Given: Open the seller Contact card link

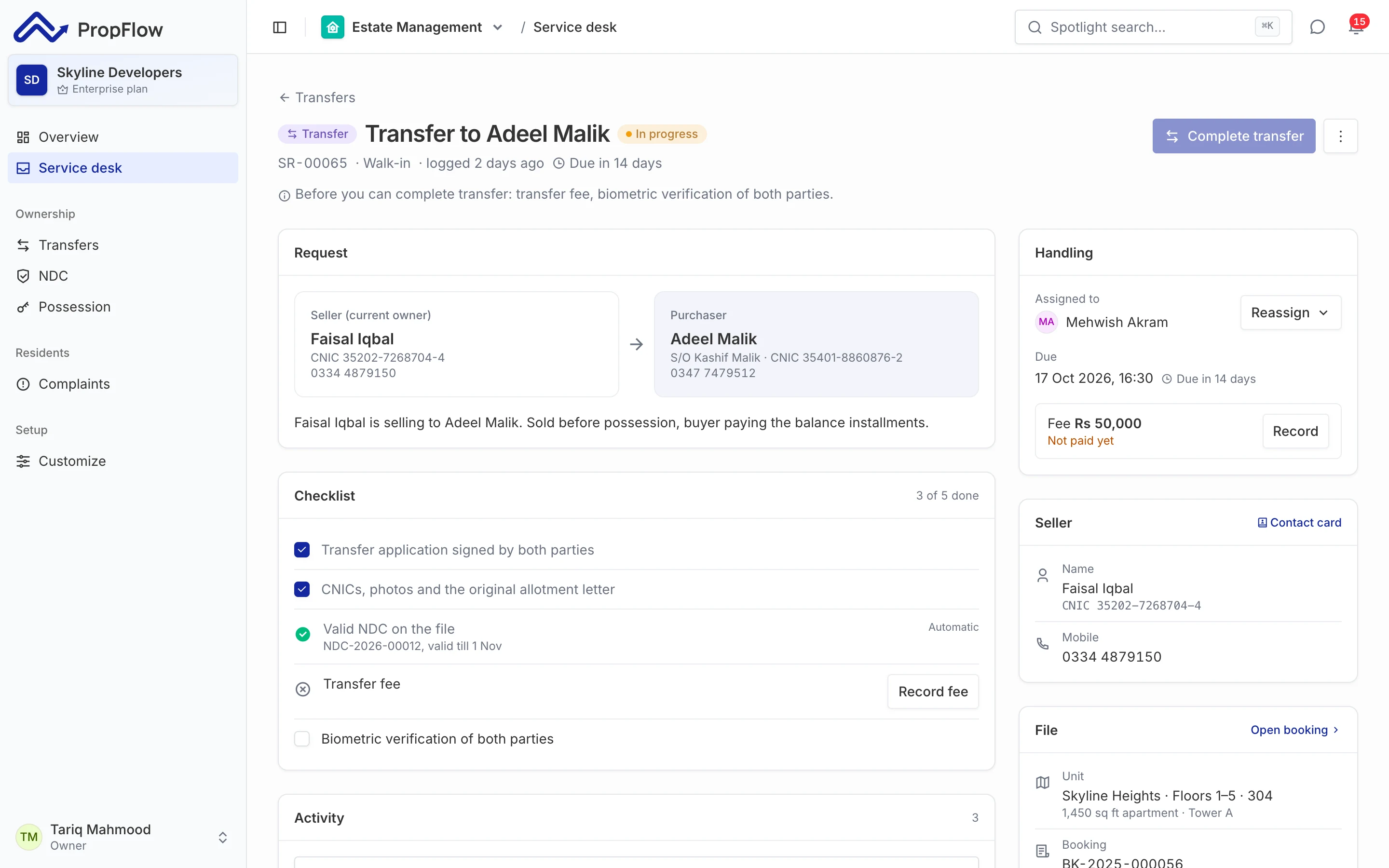Looking at the screenshot, I should [x=1299, y=522].
